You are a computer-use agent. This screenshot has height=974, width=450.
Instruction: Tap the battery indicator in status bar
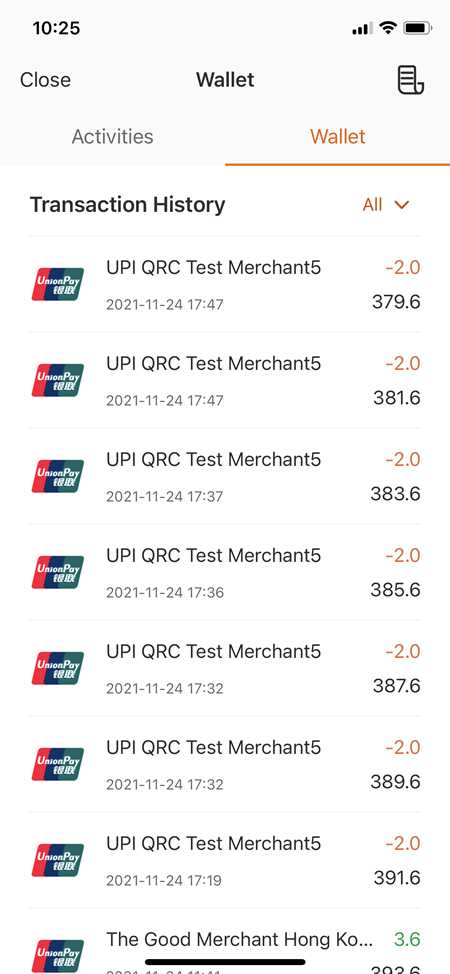point(418,28)
